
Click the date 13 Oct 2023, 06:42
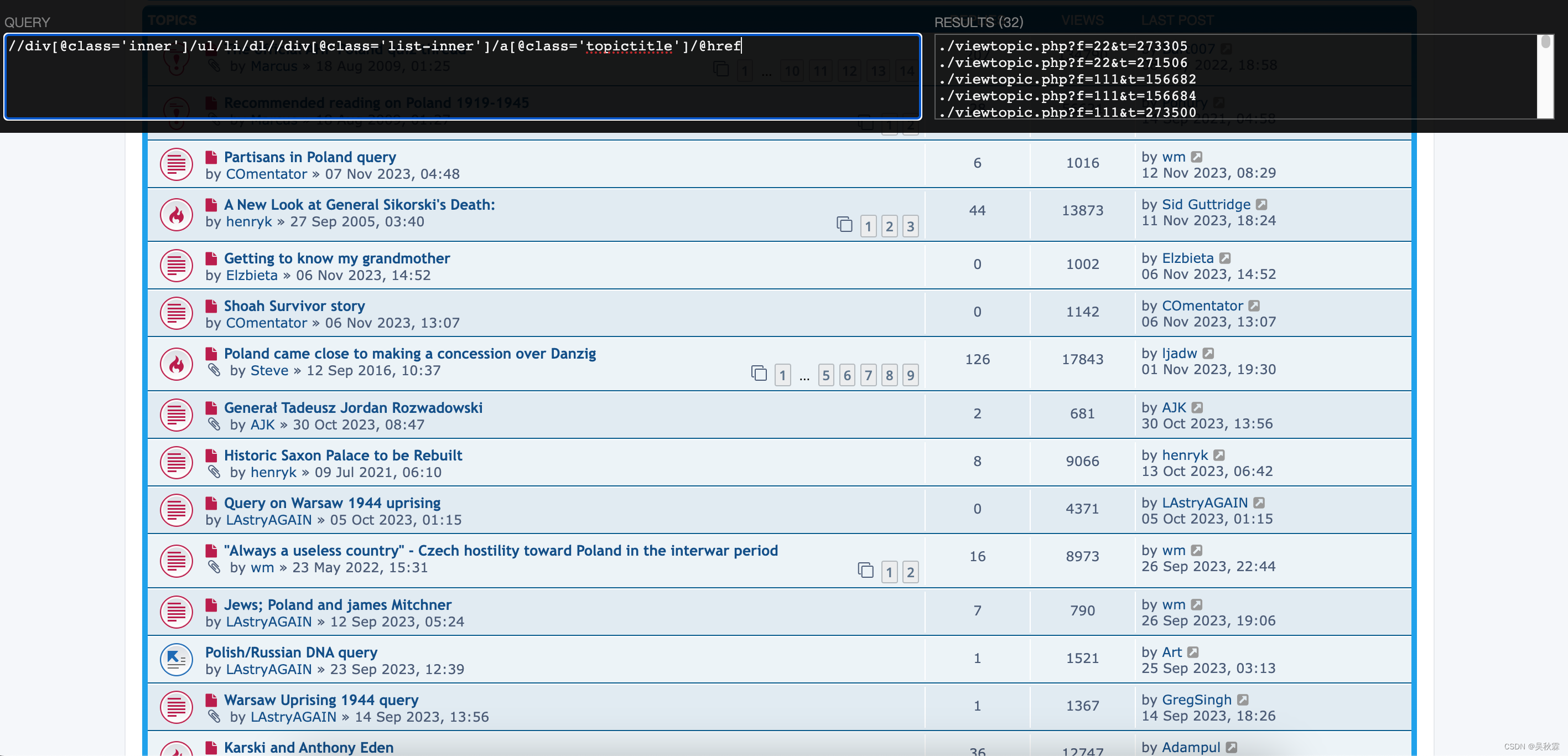point(1207,471)
